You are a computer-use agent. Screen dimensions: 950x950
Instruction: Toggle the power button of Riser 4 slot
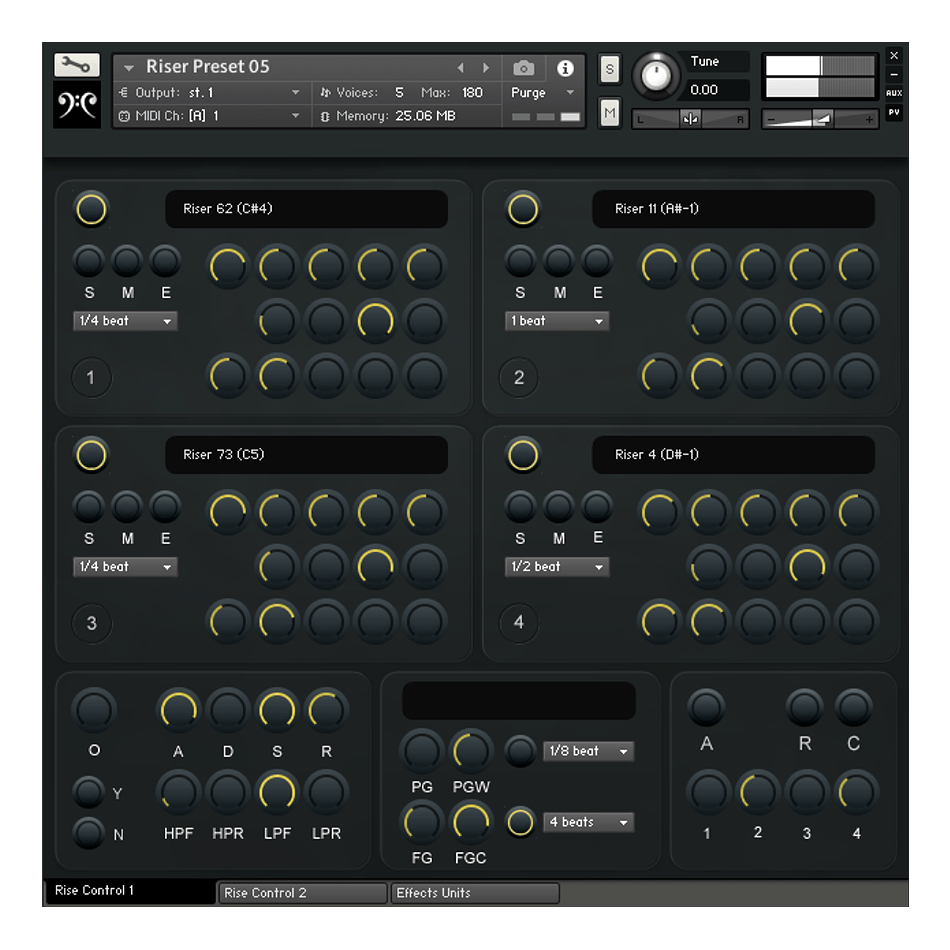tap(523, 455)
